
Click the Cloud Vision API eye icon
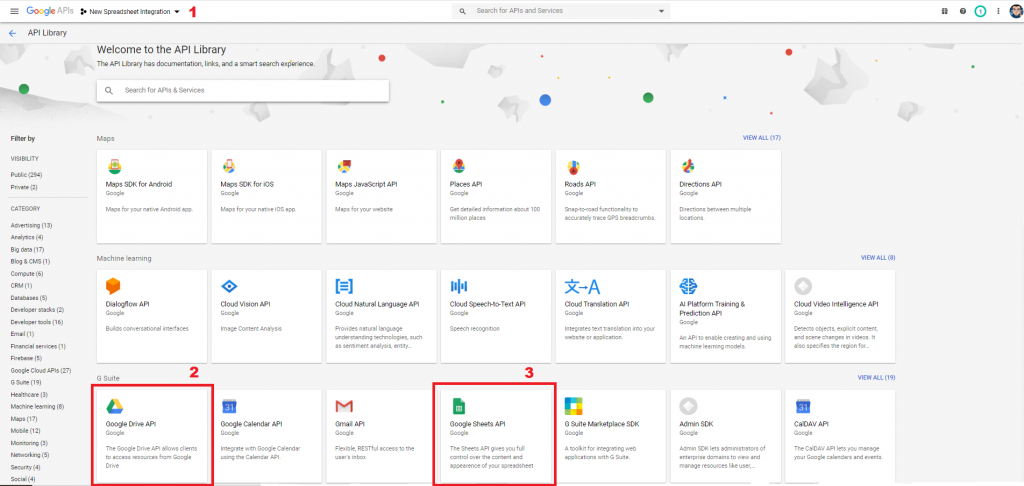tap(229, 286)
